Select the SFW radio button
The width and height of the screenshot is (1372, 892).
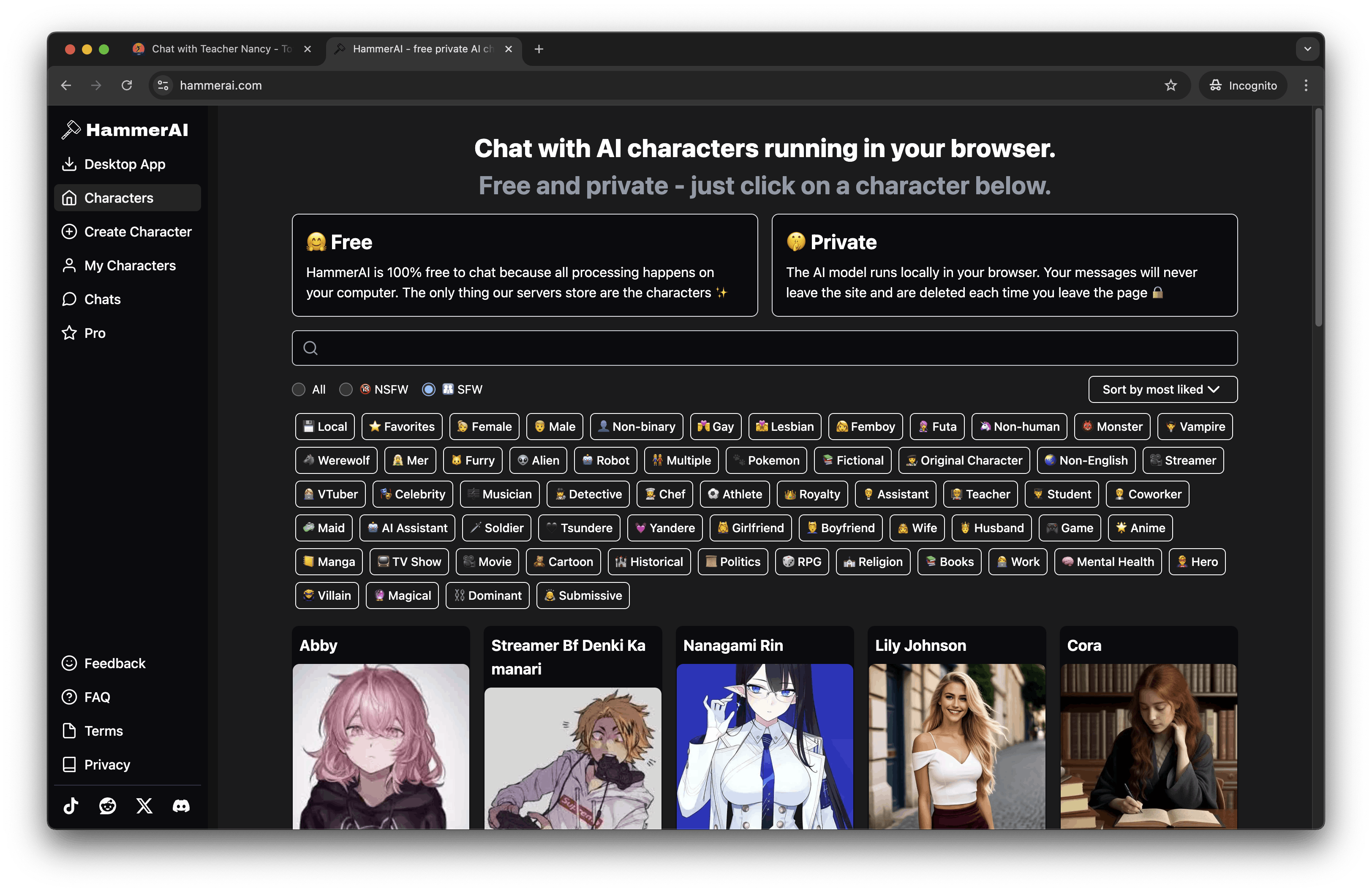428,389
